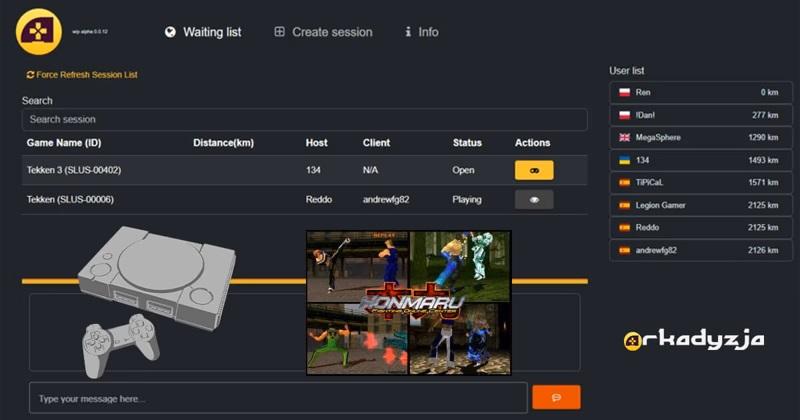
Task: Click UK flag icon beside MegaSphere
Action: click(624, 137)
